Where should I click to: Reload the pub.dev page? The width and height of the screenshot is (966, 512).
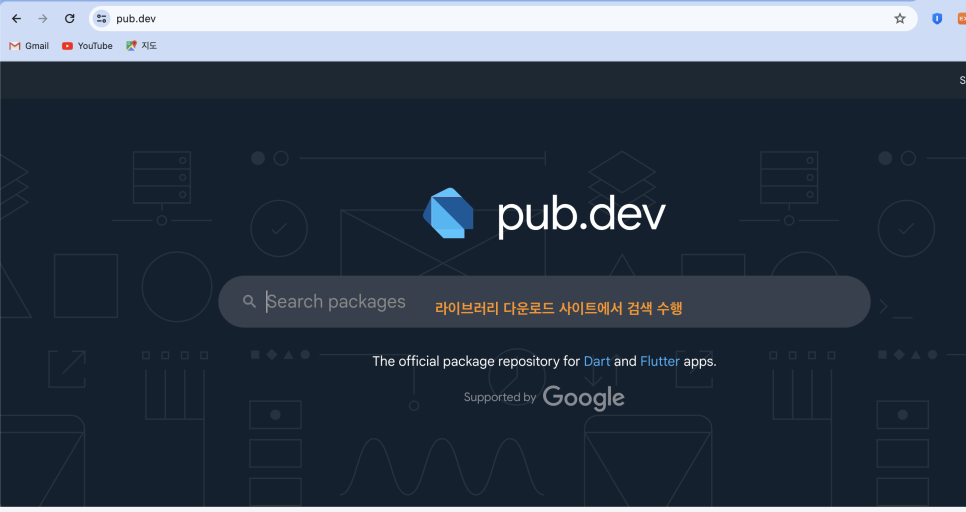click(x=70, y=18)
